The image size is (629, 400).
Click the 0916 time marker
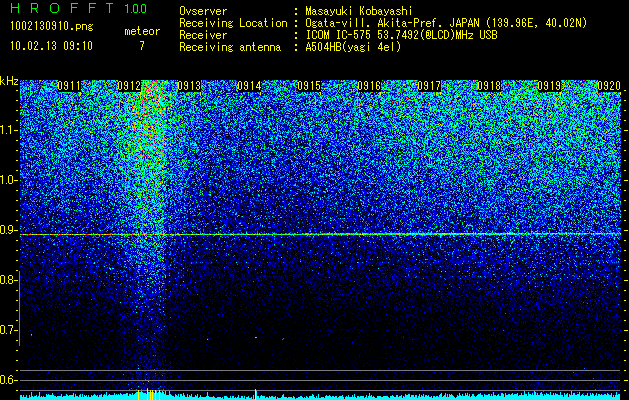369,86
